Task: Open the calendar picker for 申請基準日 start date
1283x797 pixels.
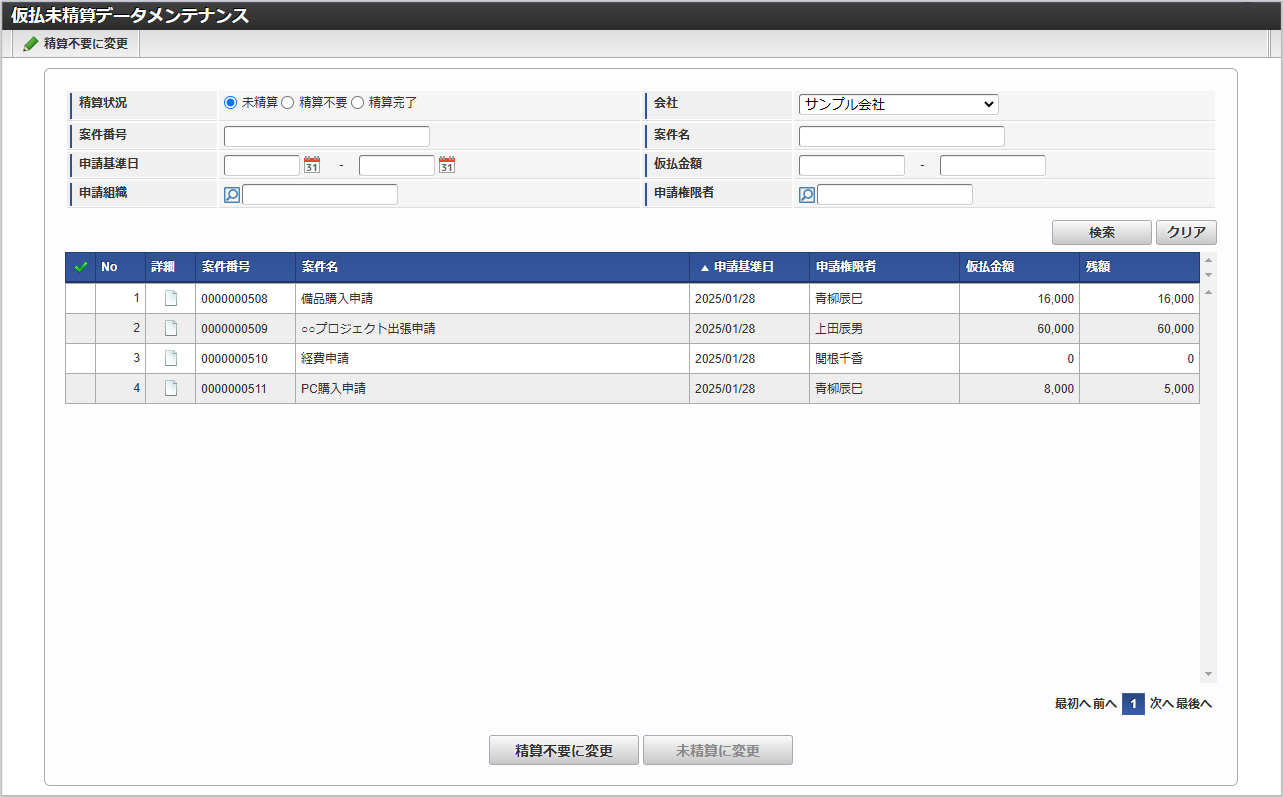Action: pos(313,164)
